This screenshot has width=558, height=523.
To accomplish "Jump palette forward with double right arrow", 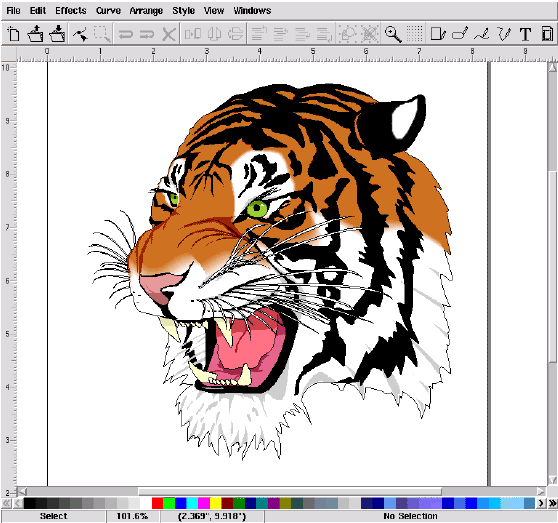I will [x=552, y=503].
